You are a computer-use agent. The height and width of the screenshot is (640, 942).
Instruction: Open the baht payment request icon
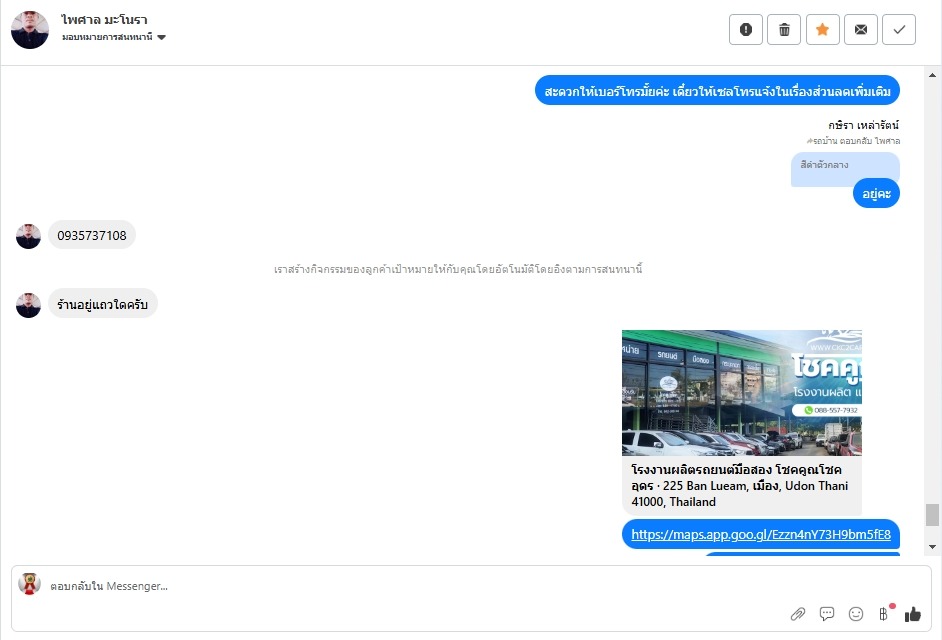point(884,614)
